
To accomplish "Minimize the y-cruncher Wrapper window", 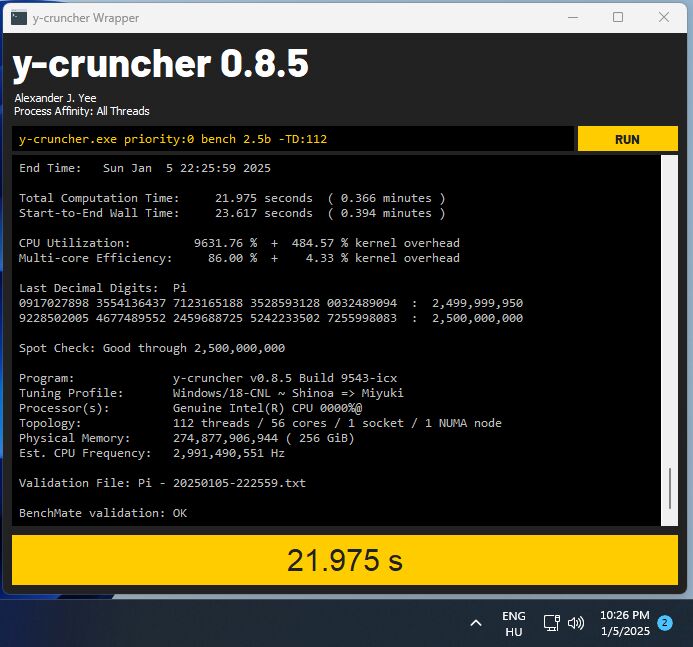I will (573, 18).
